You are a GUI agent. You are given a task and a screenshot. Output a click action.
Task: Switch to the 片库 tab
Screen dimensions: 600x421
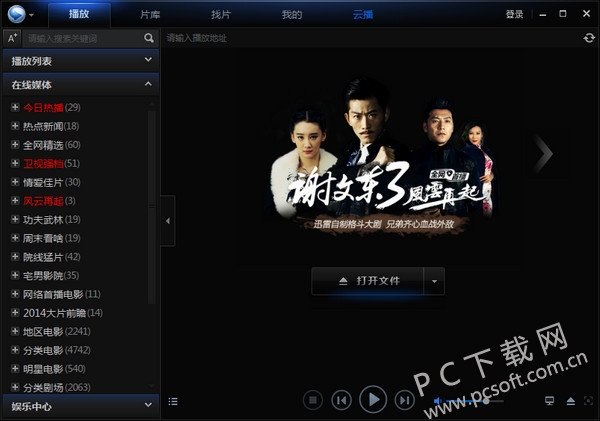pyautogui.click(x=149, y=14)
